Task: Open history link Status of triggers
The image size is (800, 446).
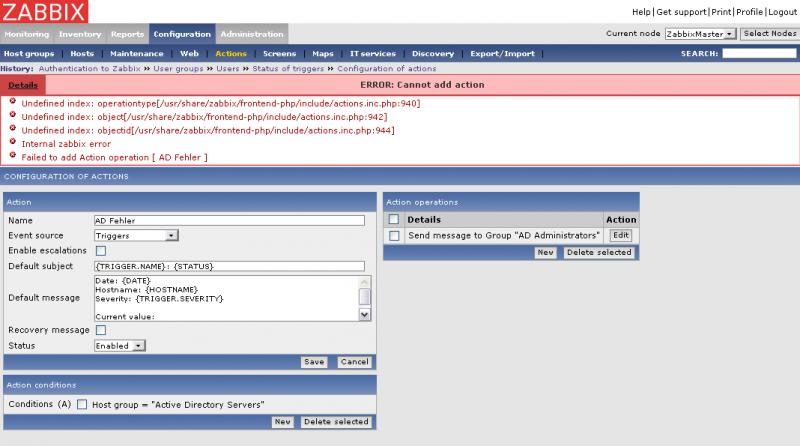Action: 288,68
